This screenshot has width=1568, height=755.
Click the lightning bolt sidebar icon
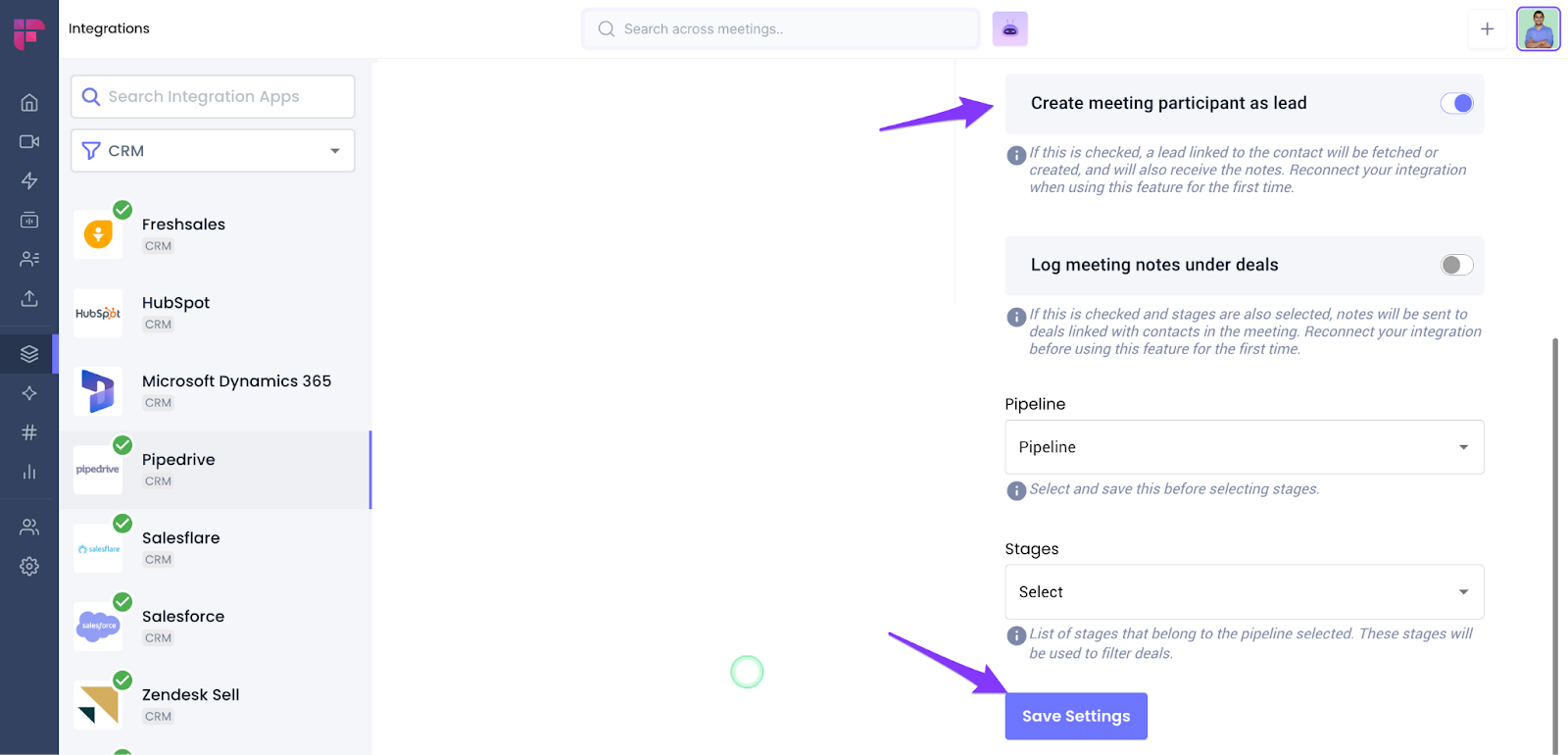29,180
